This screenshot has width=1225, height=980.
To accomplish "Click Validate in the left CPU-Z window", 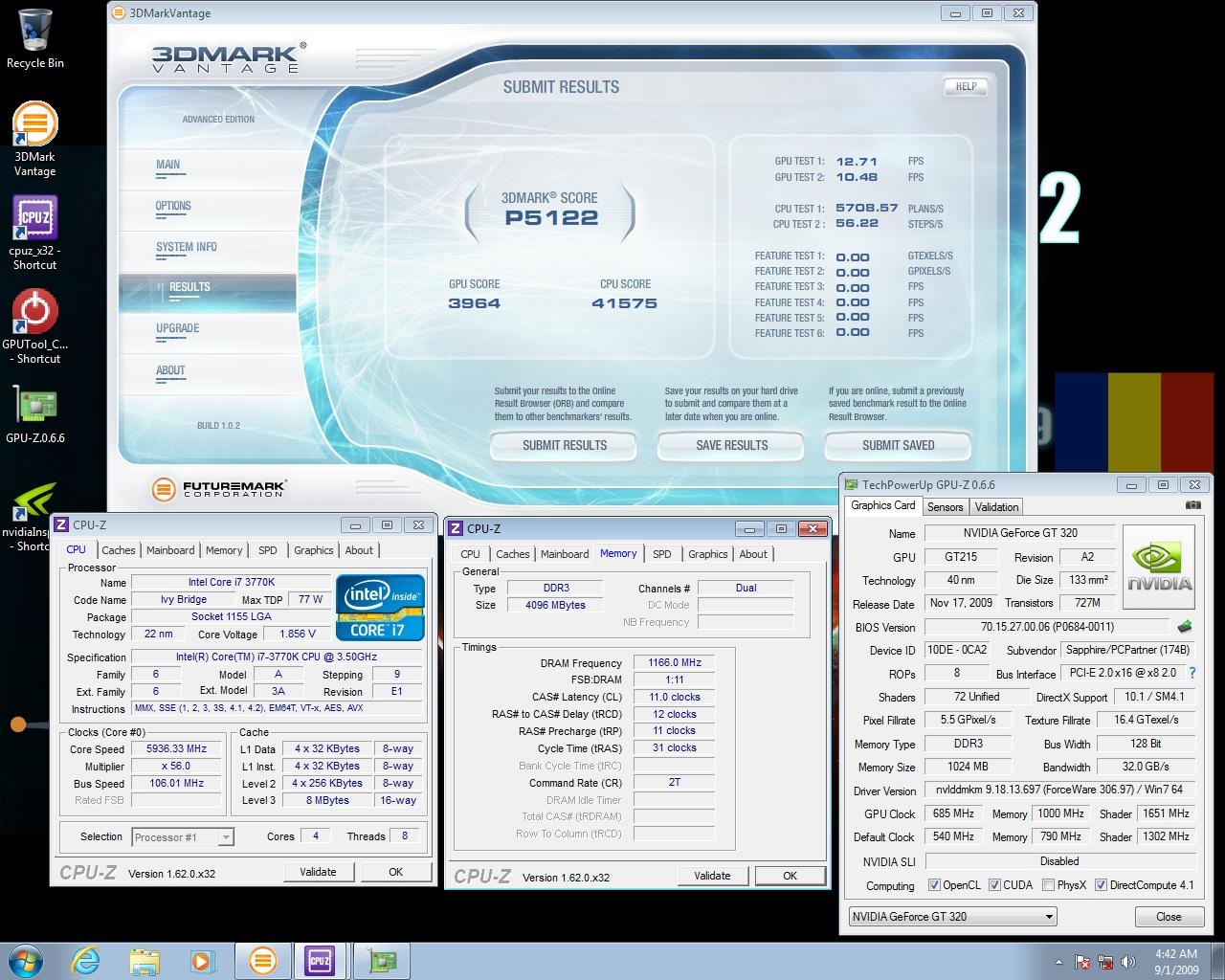I will tap(318, 872).
